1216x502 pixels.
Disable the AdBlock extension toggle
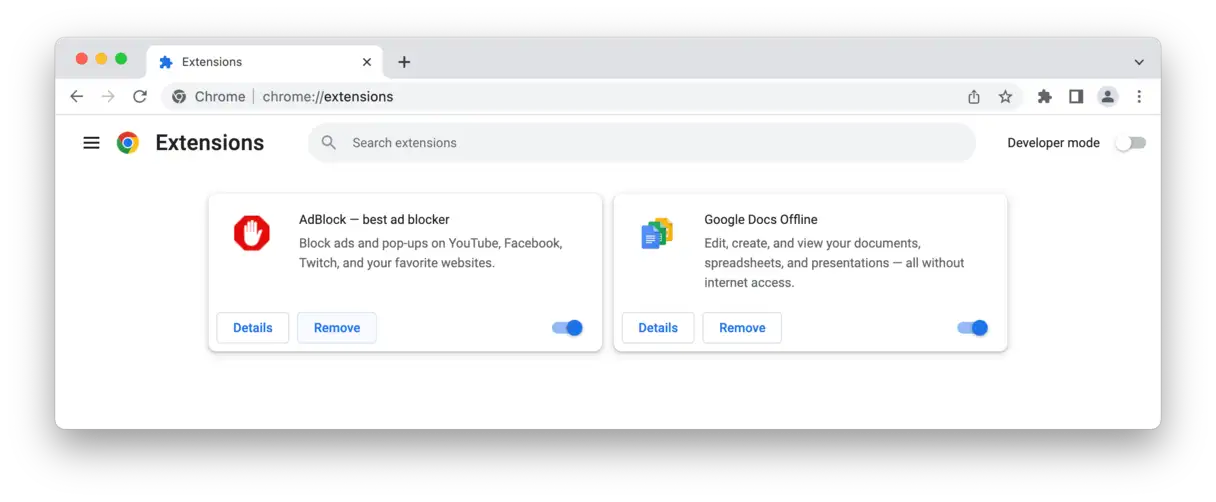(x=567, y=328)
